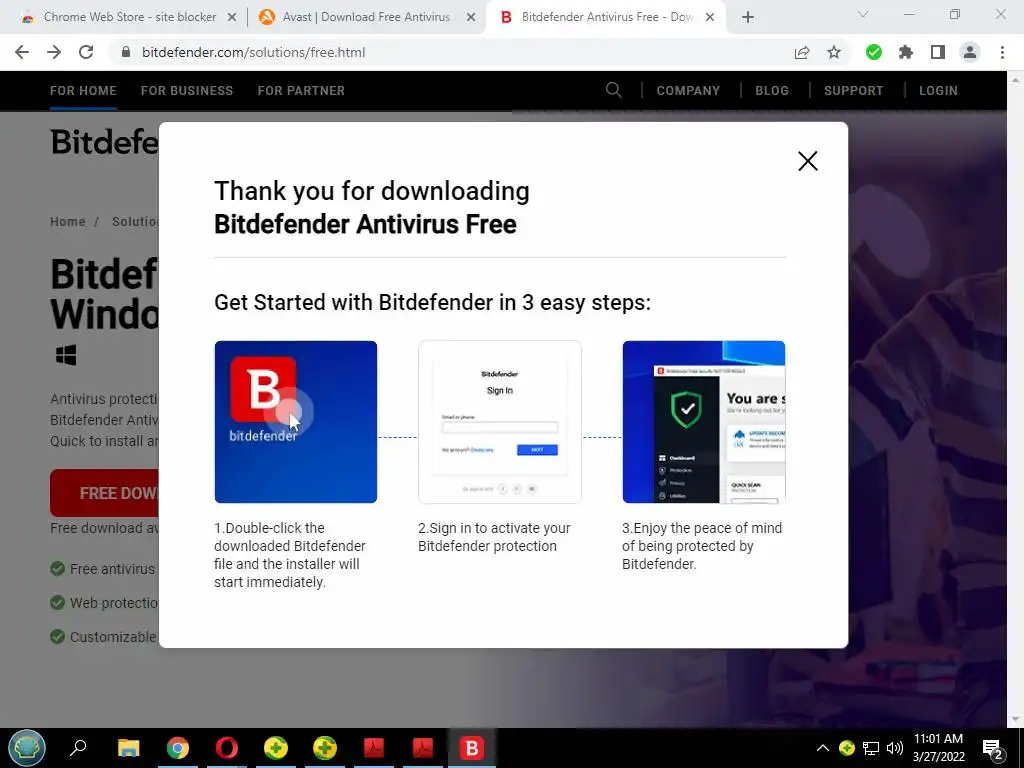The image size is (1024, 768).
Task: Open volume control tray icon
Action: click(894, 748)
